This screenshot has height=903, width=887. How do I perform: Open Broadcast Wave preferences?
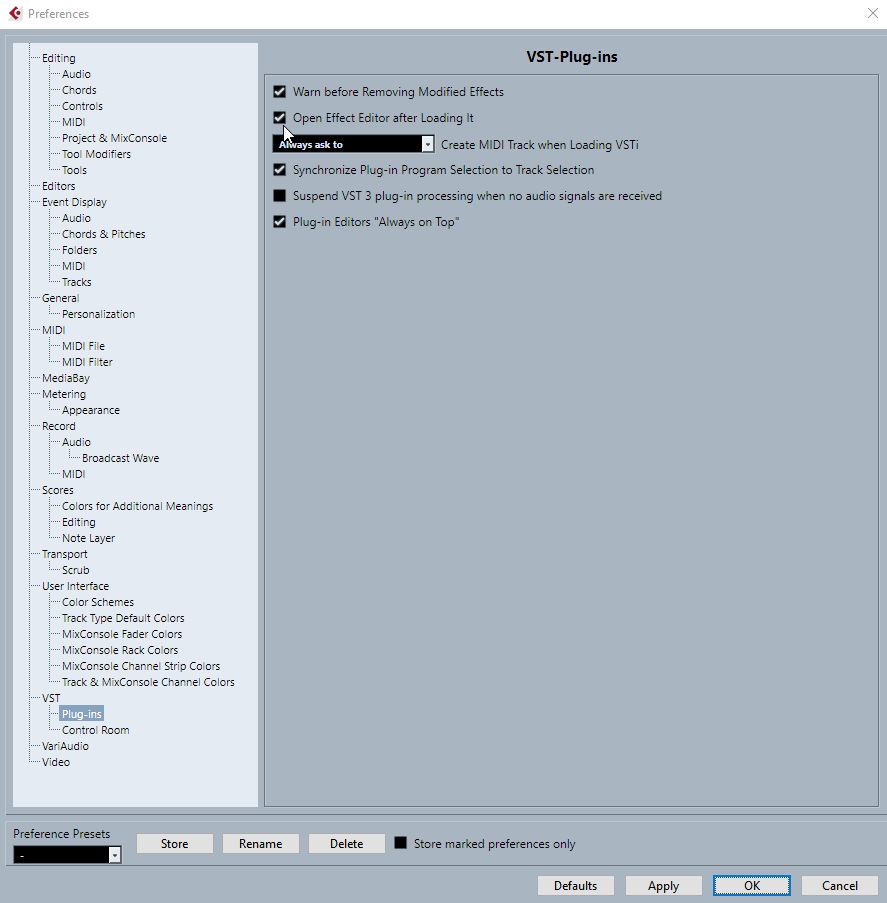tap(120, 458)
